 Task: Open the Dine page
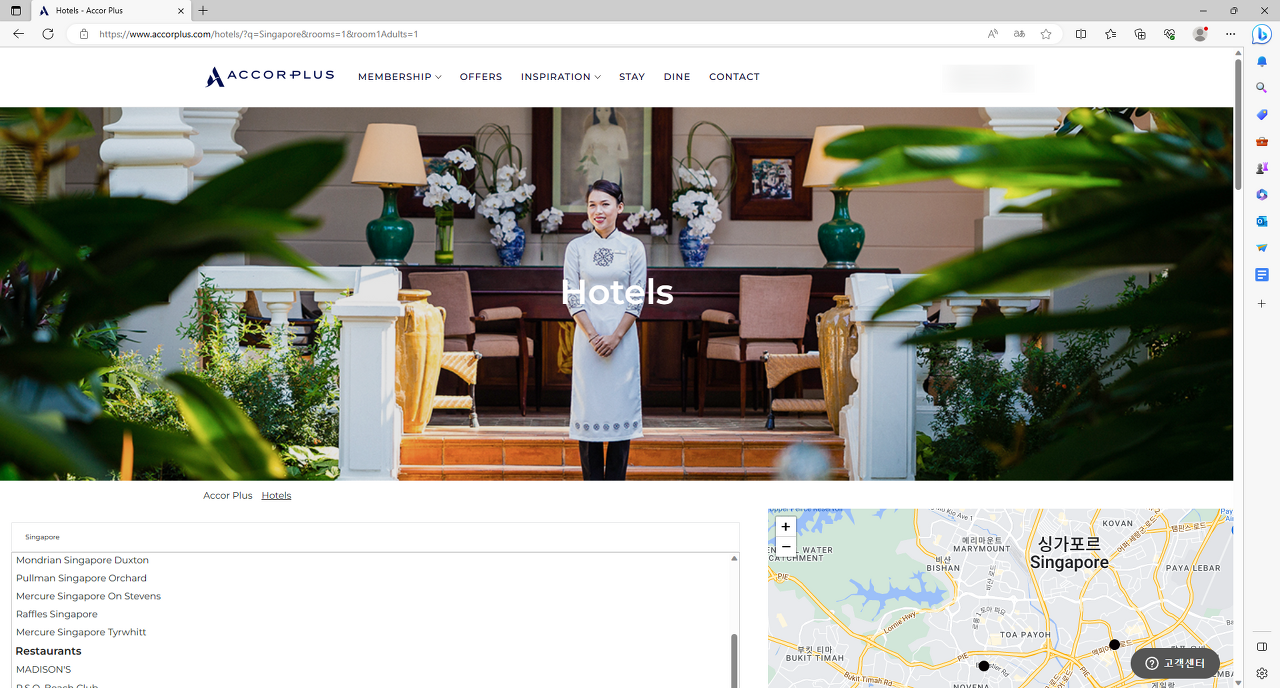pos(677,77)
